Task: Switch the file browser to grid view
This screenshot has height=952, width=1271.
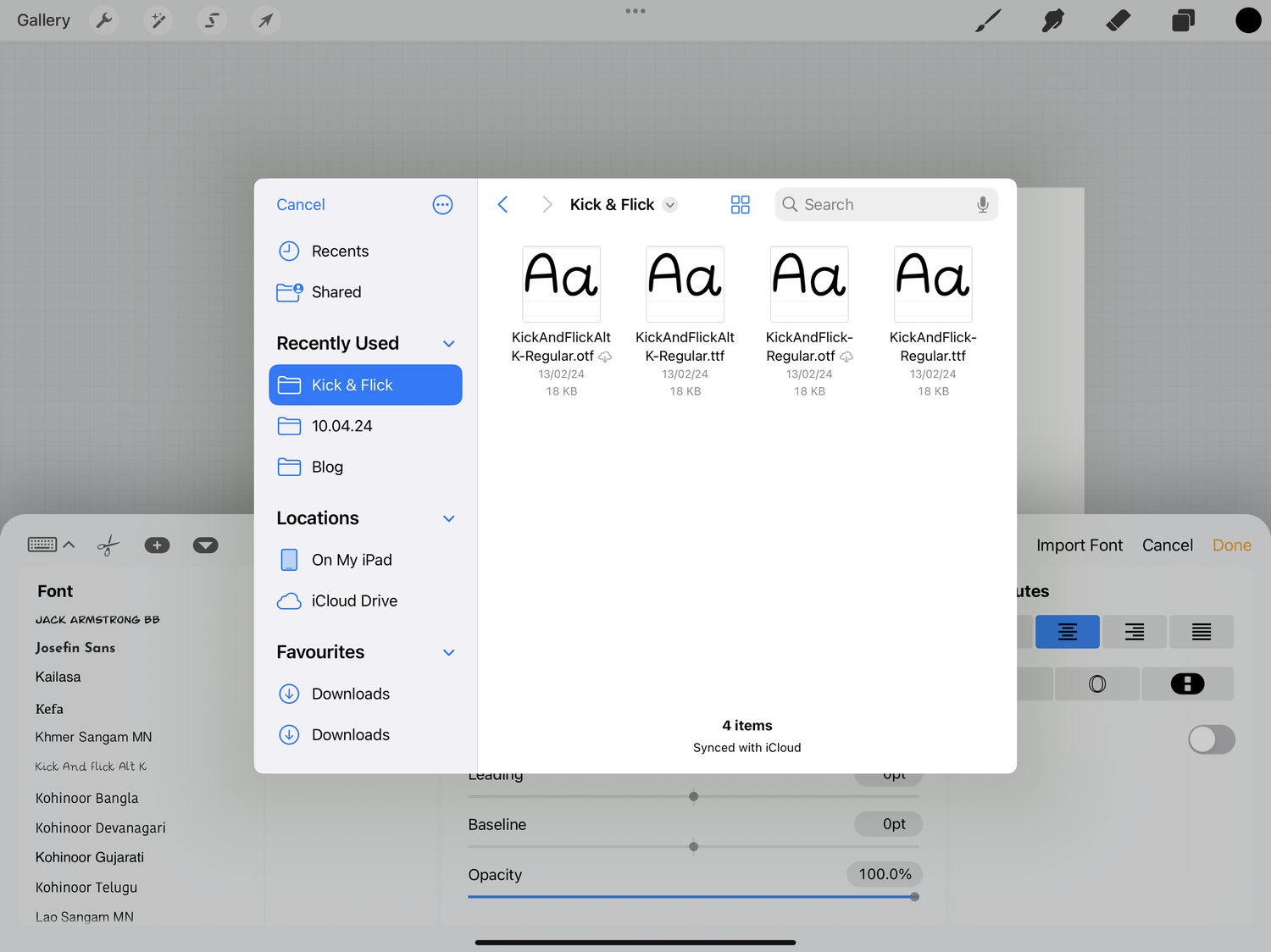Action: (x=740, y=204)
